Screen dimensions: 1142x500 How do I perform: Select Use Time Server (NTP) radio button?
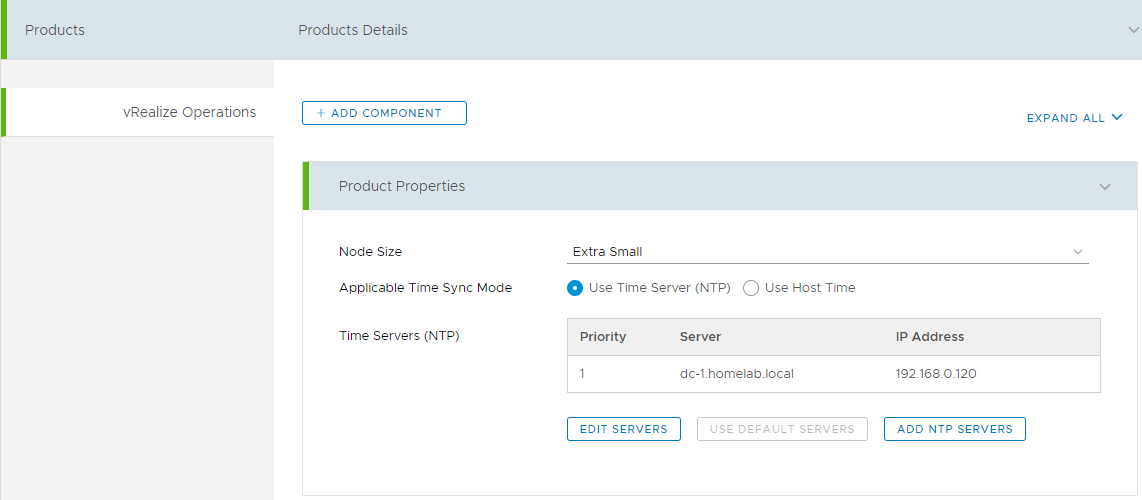click(575, 287)
